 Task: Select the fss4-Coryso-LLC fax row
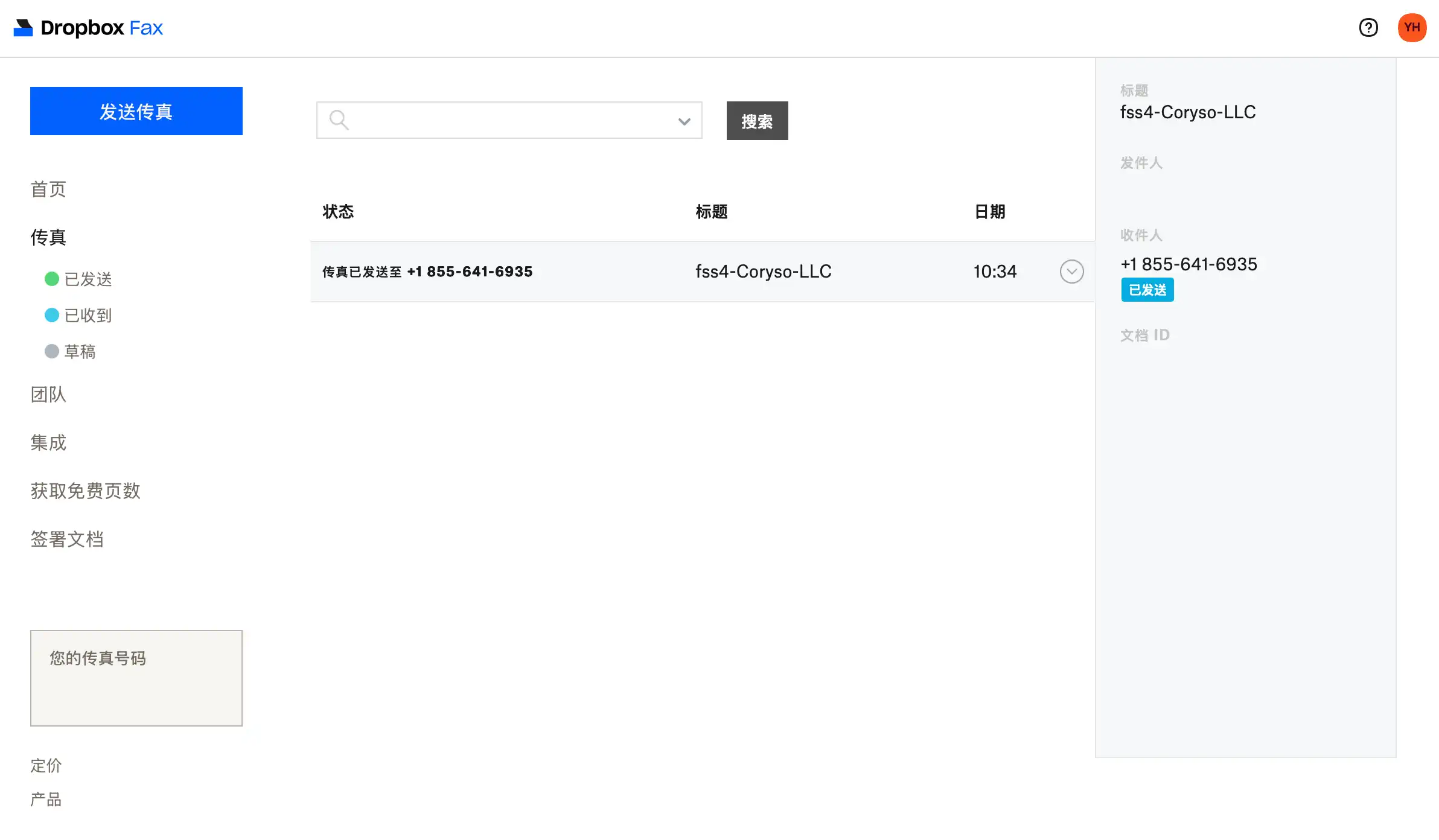click(x=763, y=272)
